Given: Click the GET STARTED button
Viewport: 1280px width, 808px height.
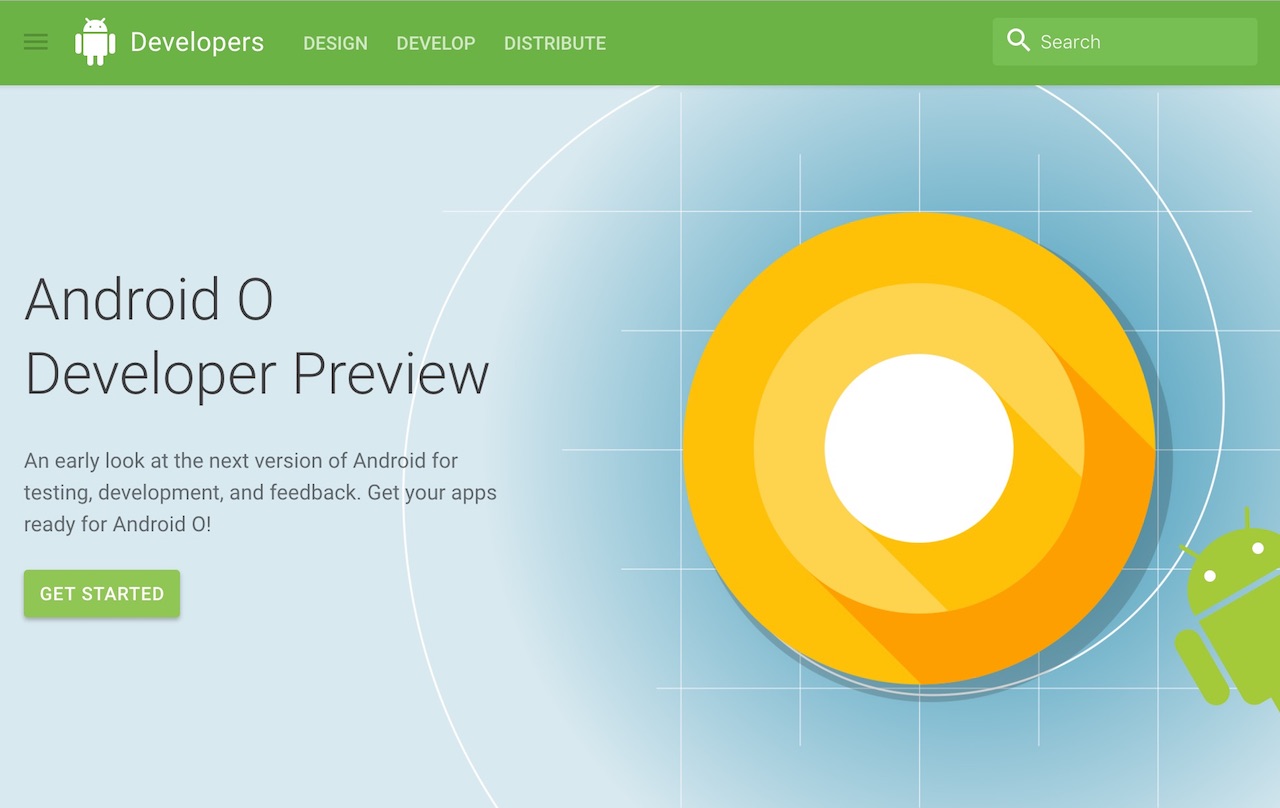Looking at the screenshot, I should (102, 594).
